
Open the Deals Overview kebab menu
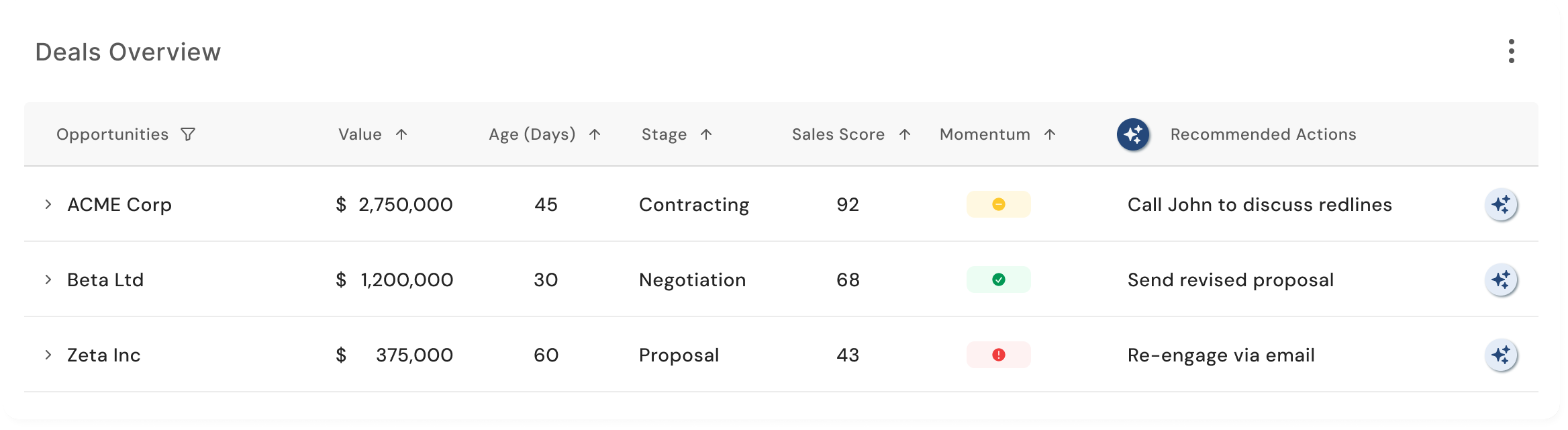(x=1511, y=51)
